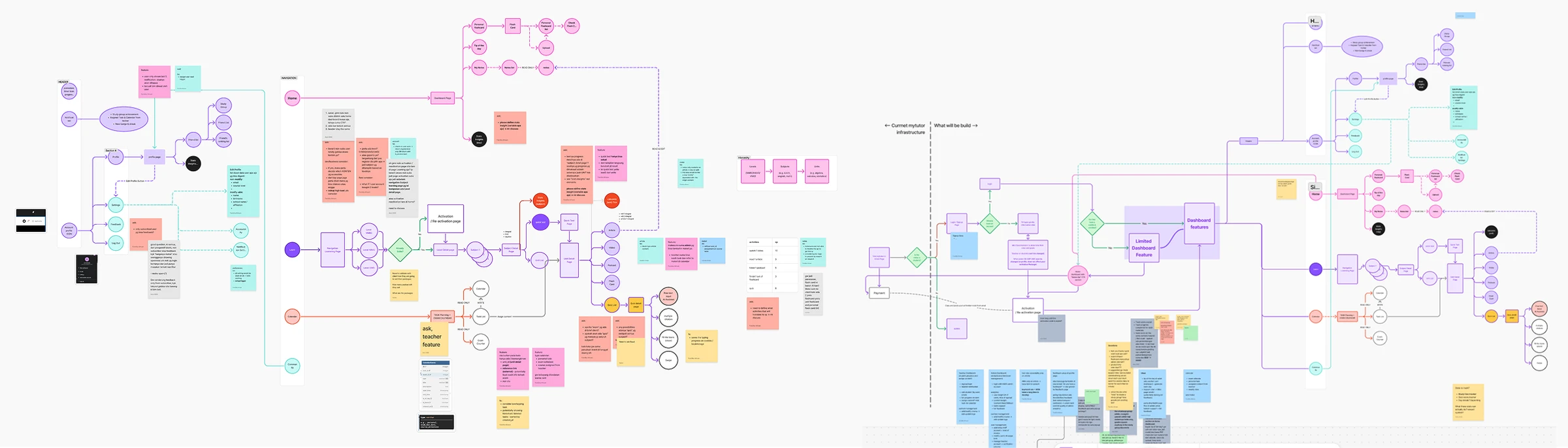
Task: Select black Stats insights circle below Dashboard Page
Action: [x=479, y=139]
